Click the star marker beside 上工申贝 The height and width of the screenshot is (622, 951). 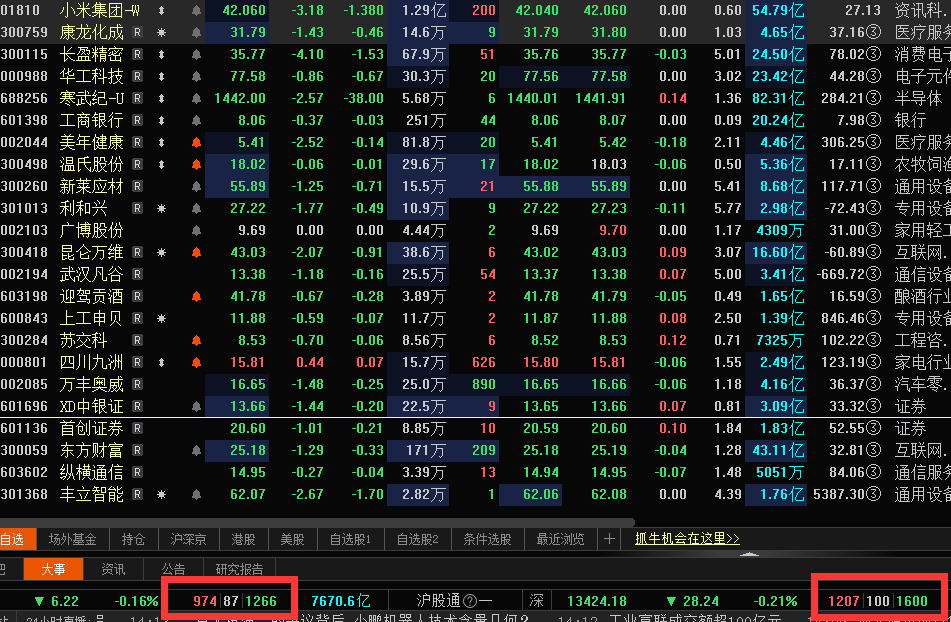161,318
